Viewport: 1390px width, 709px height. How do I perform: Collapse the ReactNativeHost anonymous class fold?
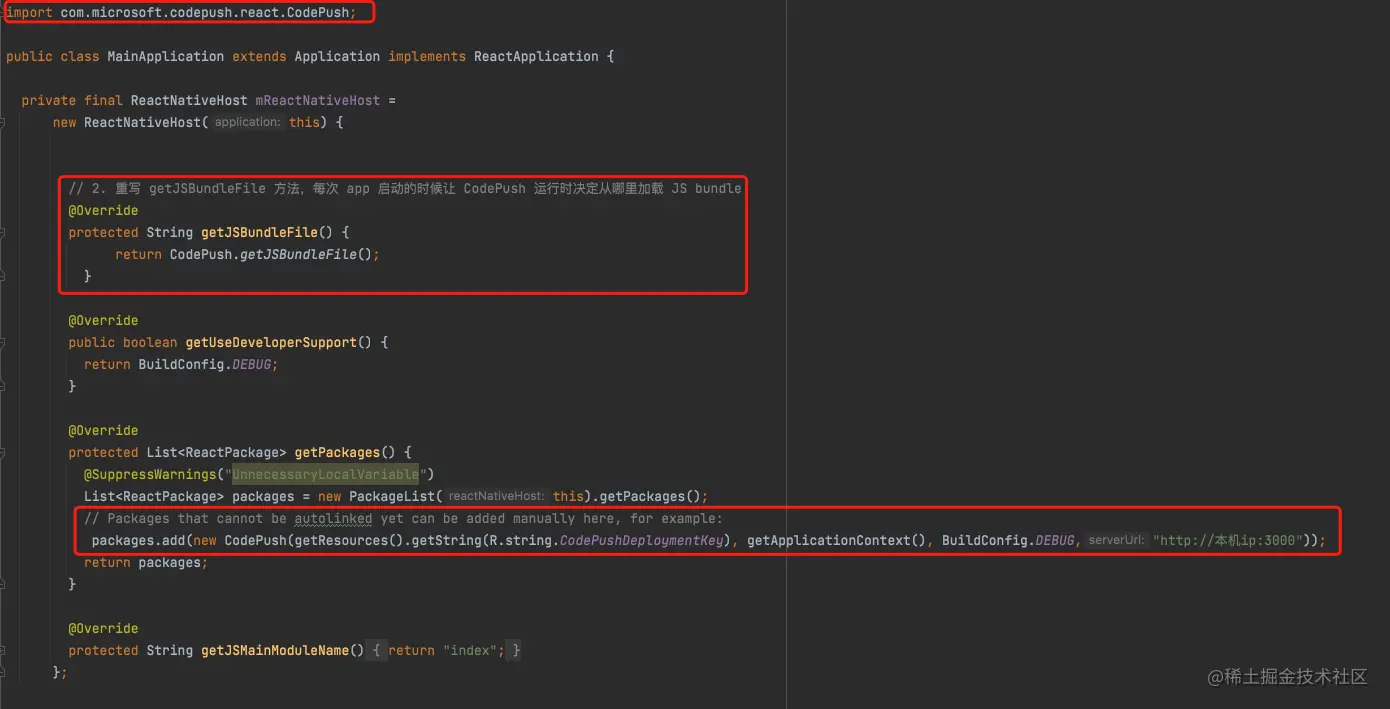6,122
